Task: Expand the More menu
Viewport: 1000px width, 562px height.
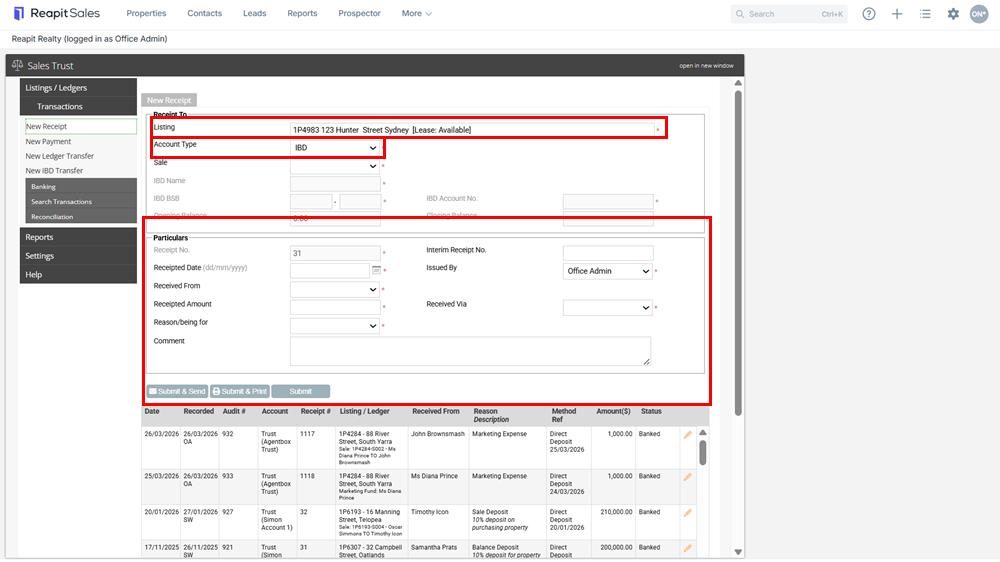Action: (416, 13)
